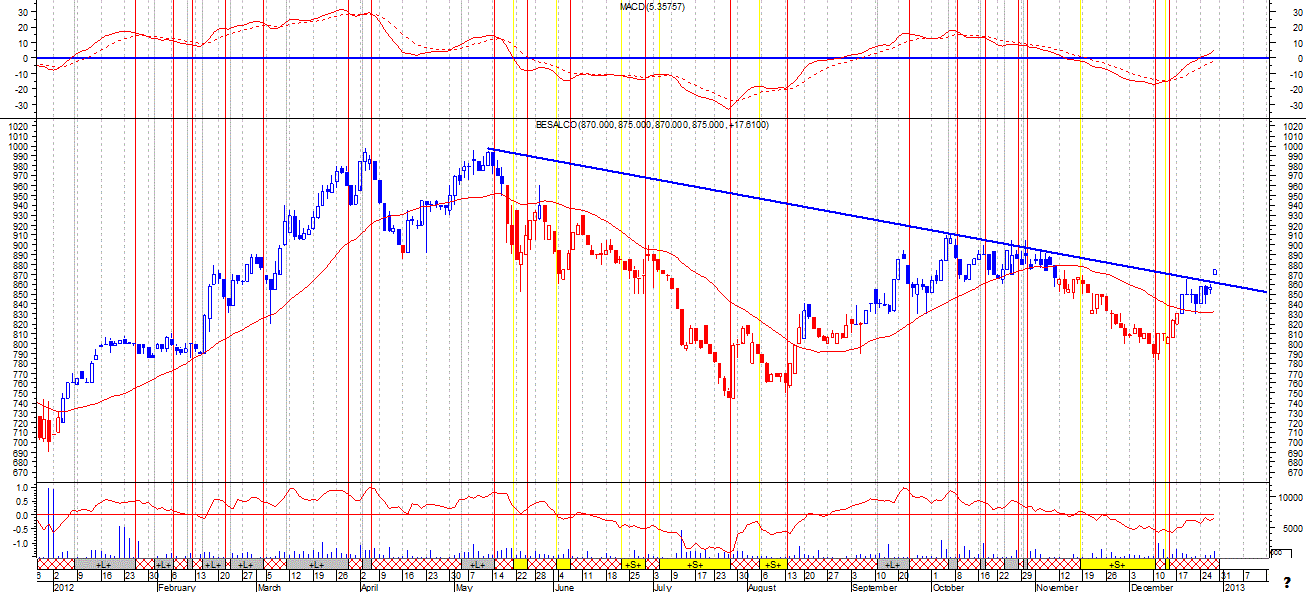
Task: Click the 10000 volume axis value
Action: pyautogui.click(x=1289, y=497)
